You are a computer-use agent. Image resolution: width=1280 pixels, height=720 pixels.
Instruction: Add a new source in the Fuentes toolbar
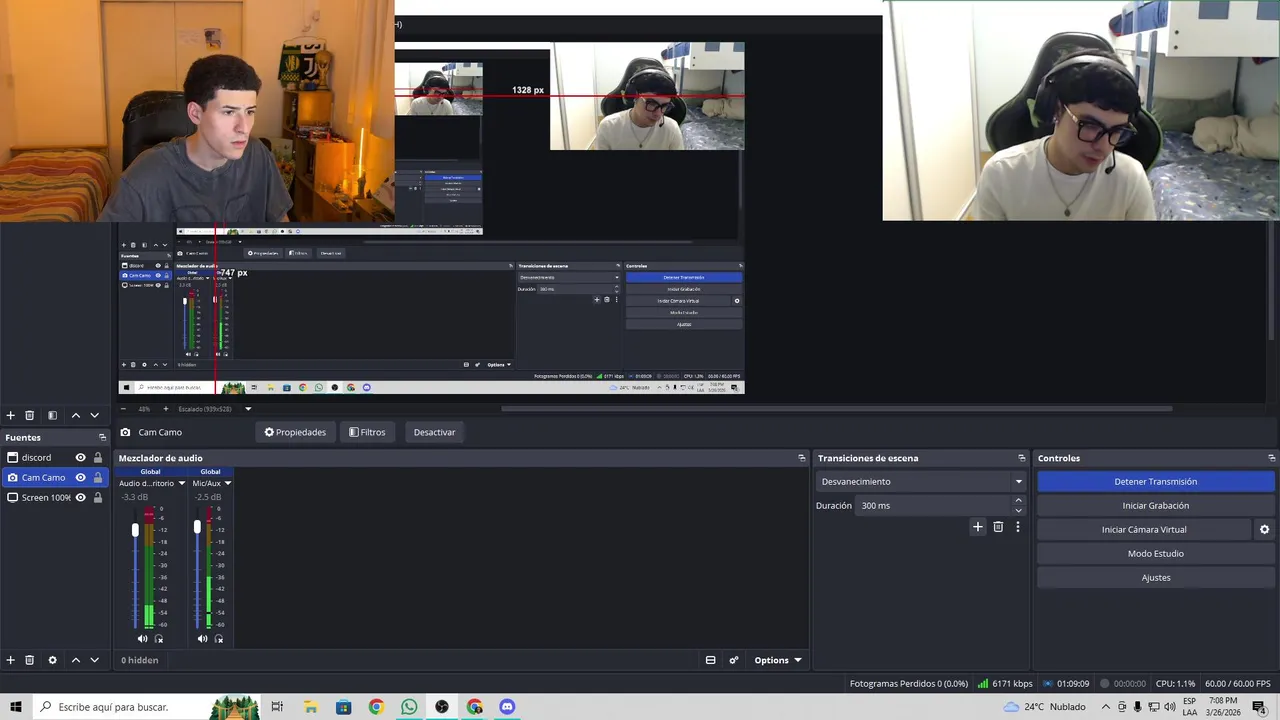(x=10, y=660)
